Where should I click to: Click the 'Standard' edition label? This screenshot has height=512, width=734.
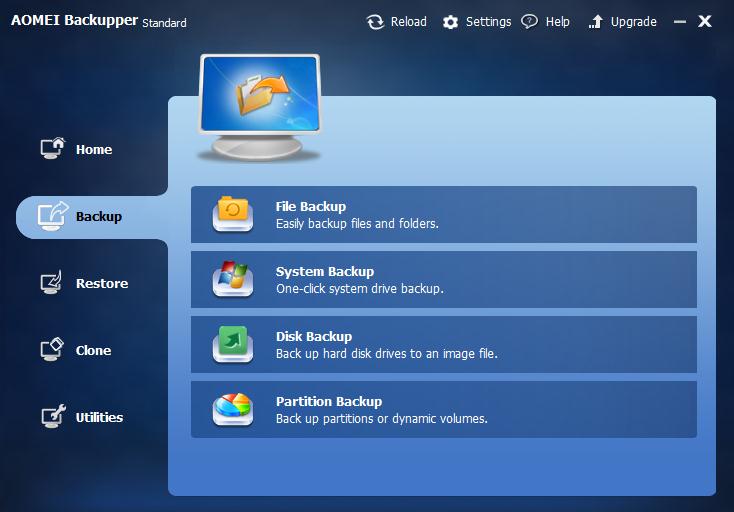pyautogui.click(x=164, y=23)
